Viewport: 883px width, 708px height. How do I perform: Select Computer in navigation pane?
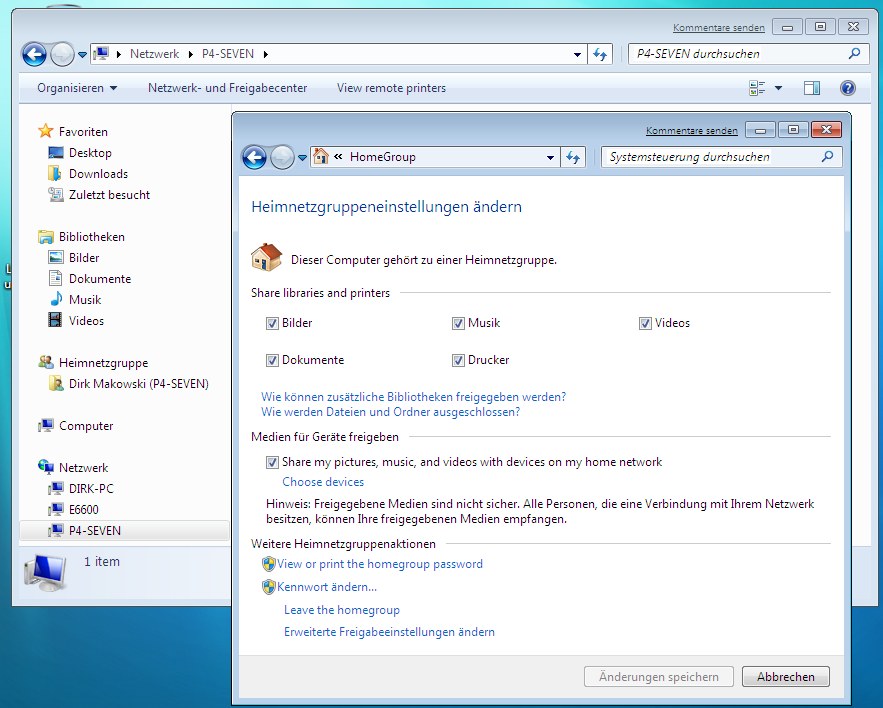[x=86, y=426]
